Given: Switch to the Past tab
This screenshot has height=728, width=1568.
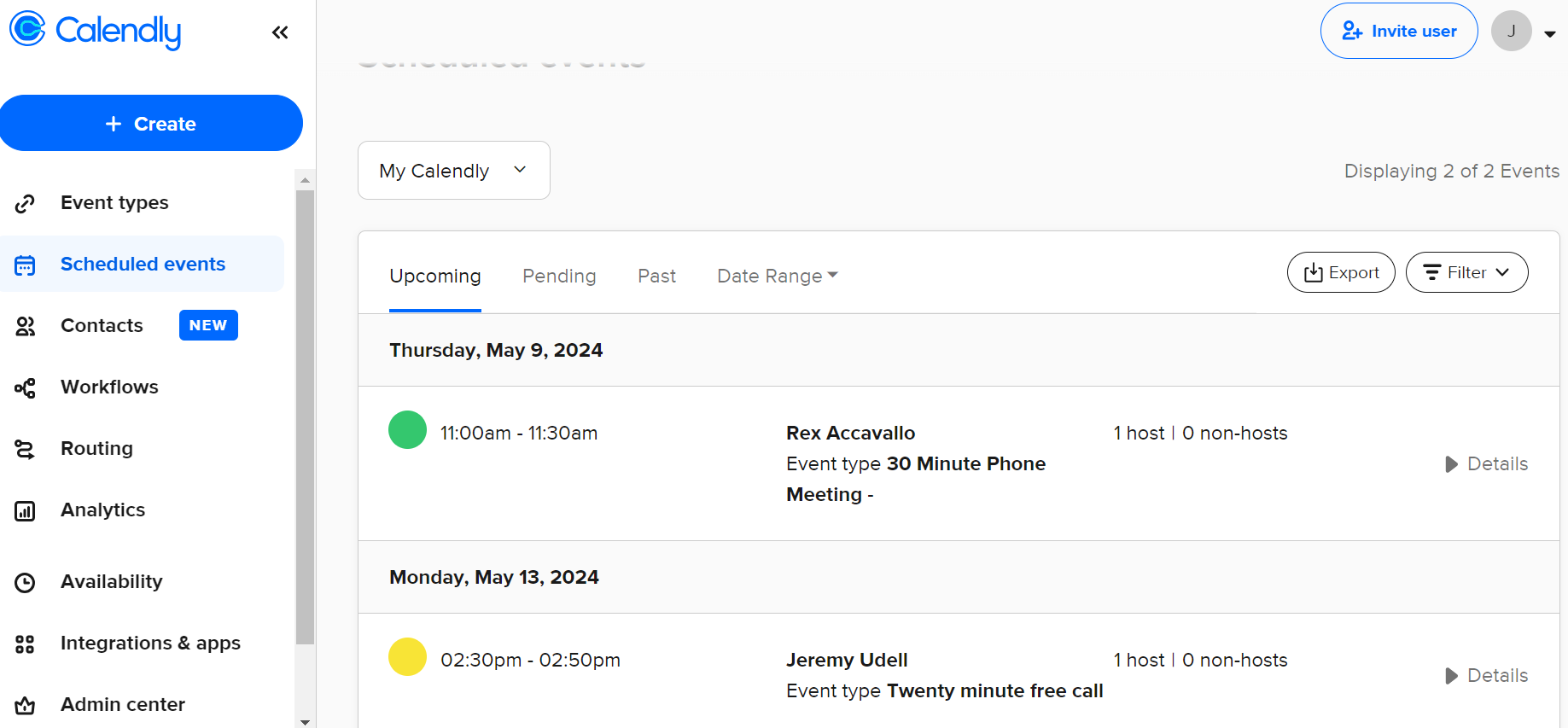Looking at the screenshot, I should pyautogui.click(x=656, y=276).
